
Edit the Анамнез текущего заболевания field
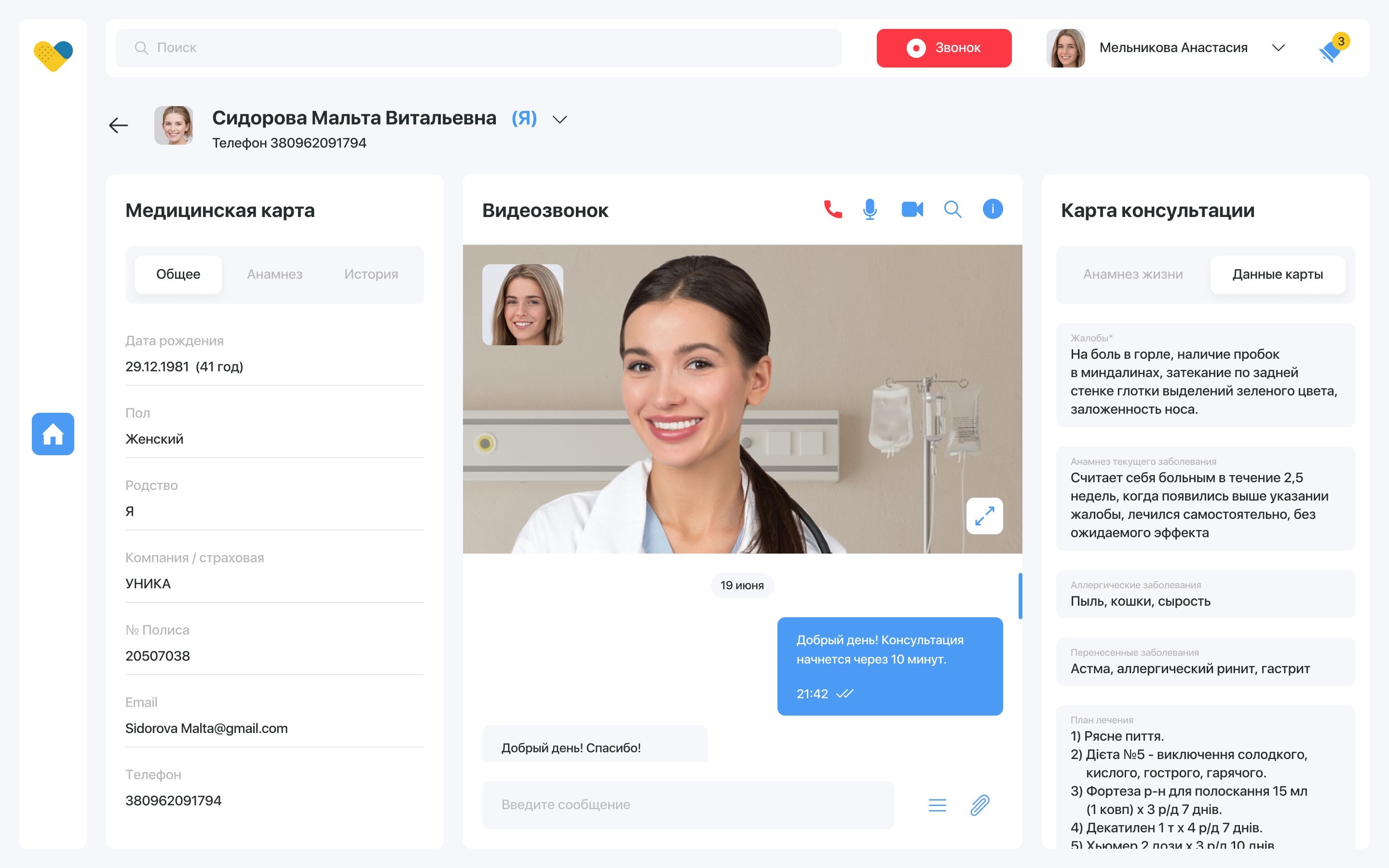[x=1205, y=498]
